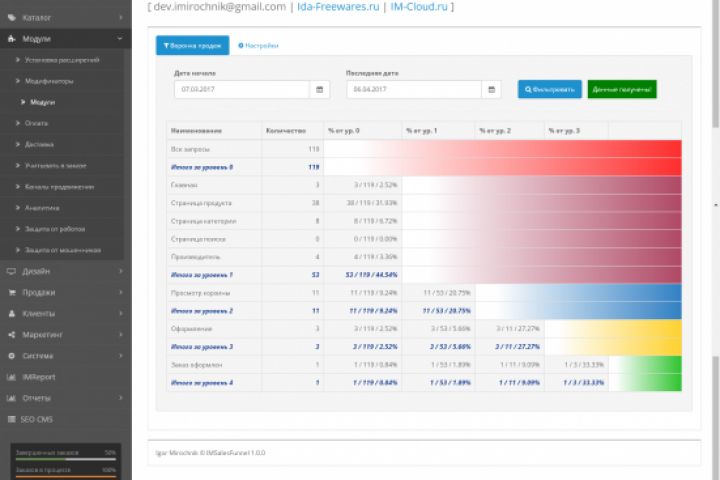Open the Доставка submenu item
720x480 pixels.
(62, 144)
